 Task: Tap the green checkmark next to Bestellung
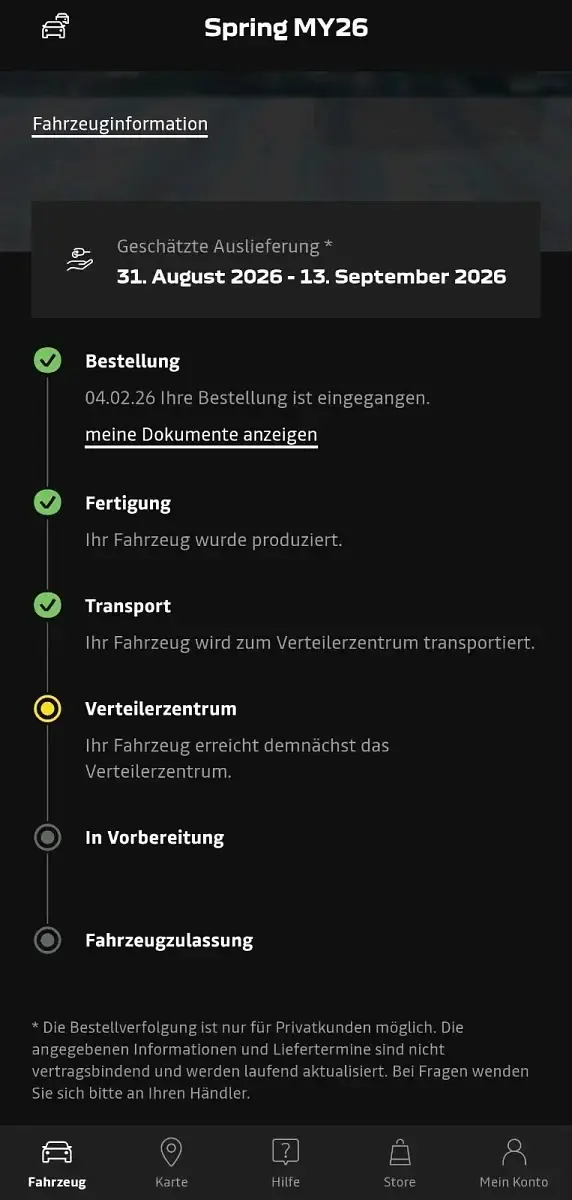[x=47, y=360]
